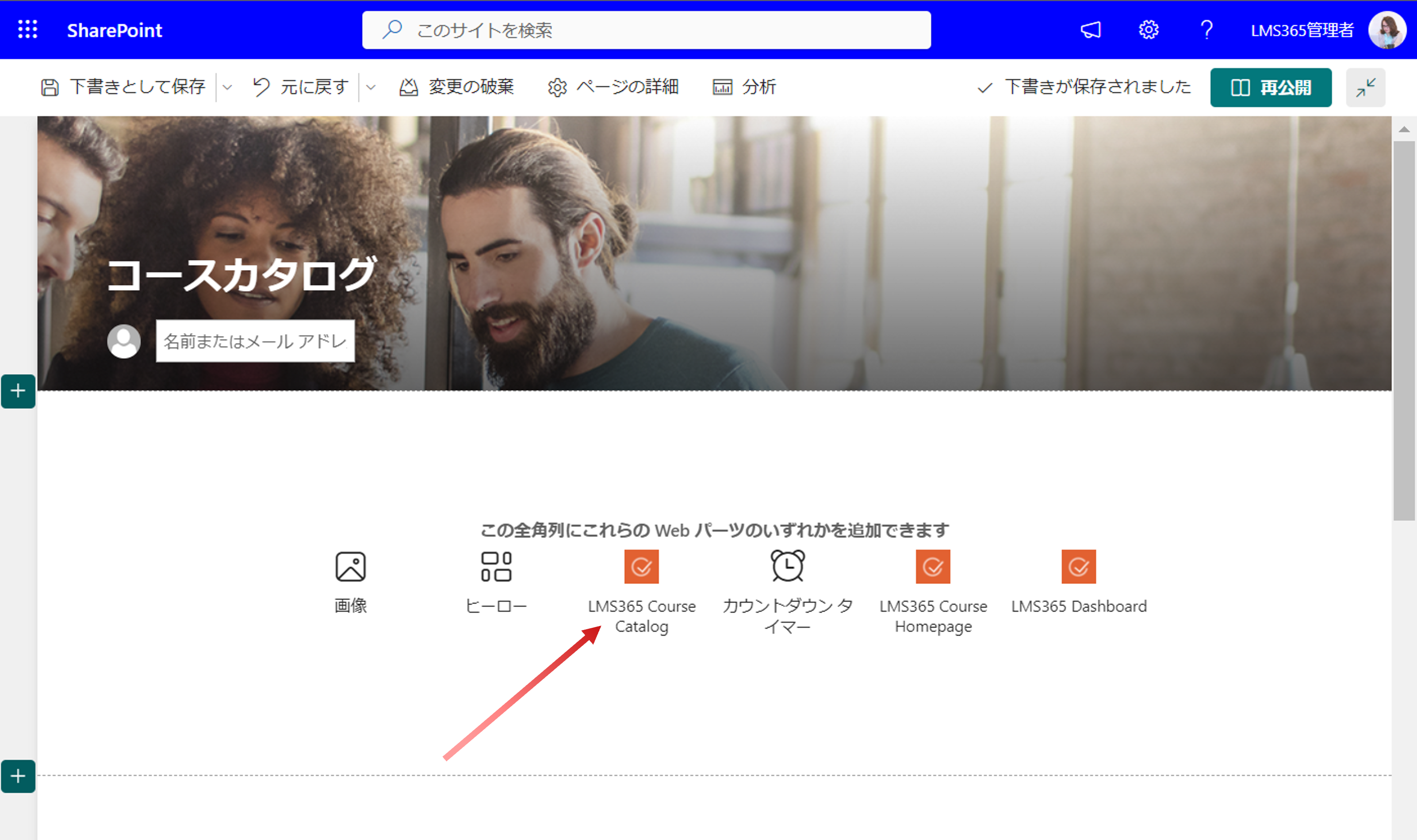Click the author avatar placeholder icon
The height and width of the screenshot is (840, 1417).
coord(124,341)
